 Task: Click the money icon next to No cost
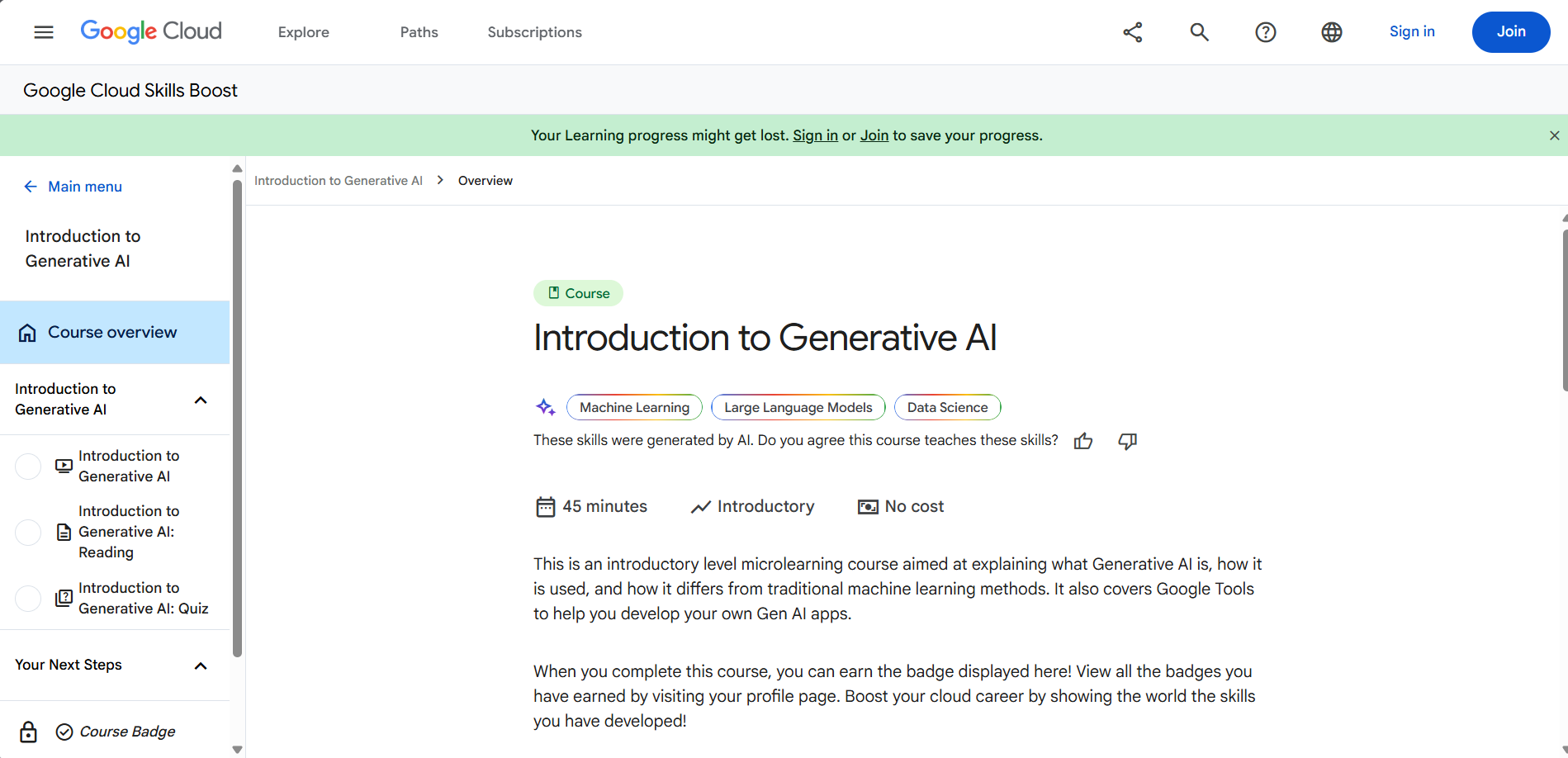(x=868, y=507)
